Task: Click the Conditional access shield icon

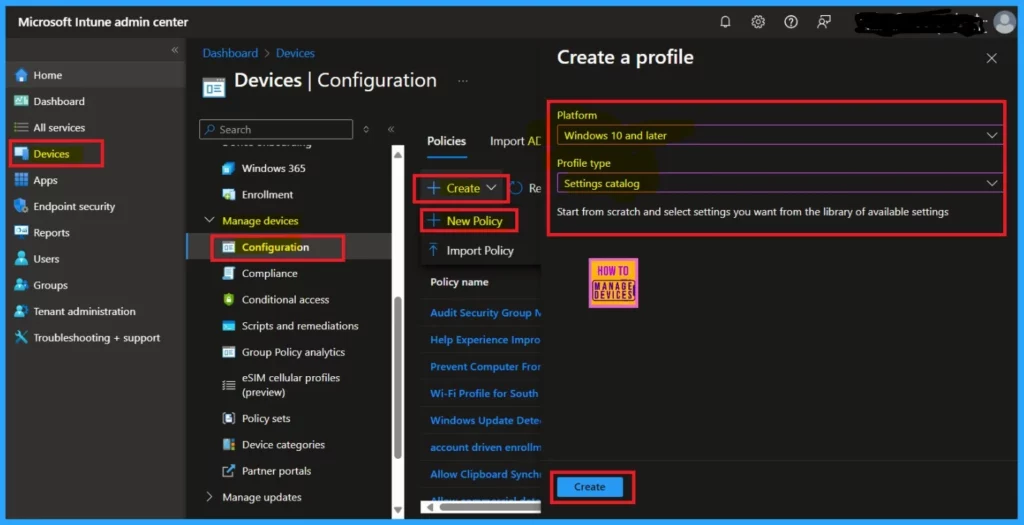Action: coord(229,299)
